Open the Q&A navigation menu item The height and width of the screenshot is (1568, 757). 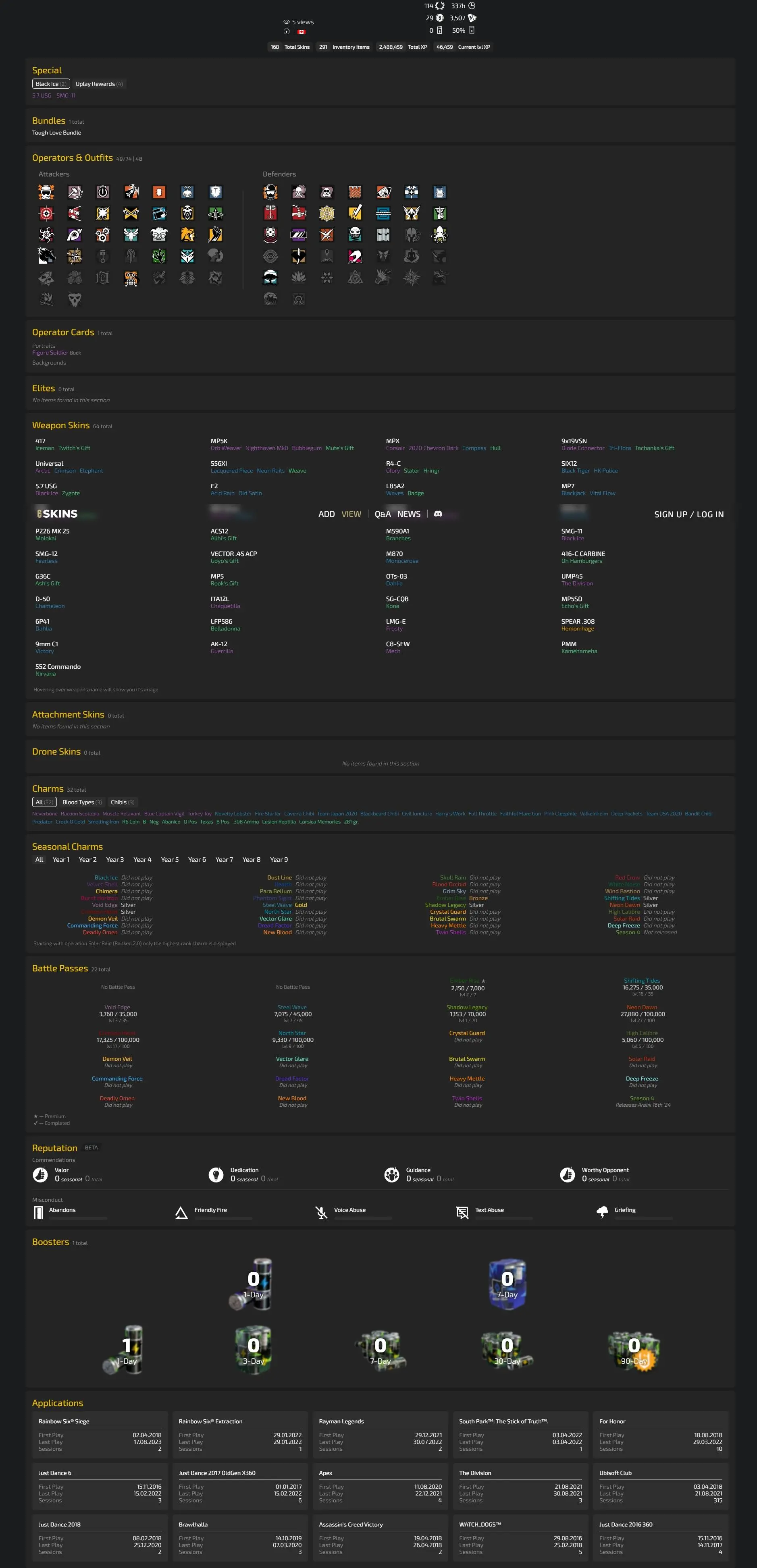(383, 514)
